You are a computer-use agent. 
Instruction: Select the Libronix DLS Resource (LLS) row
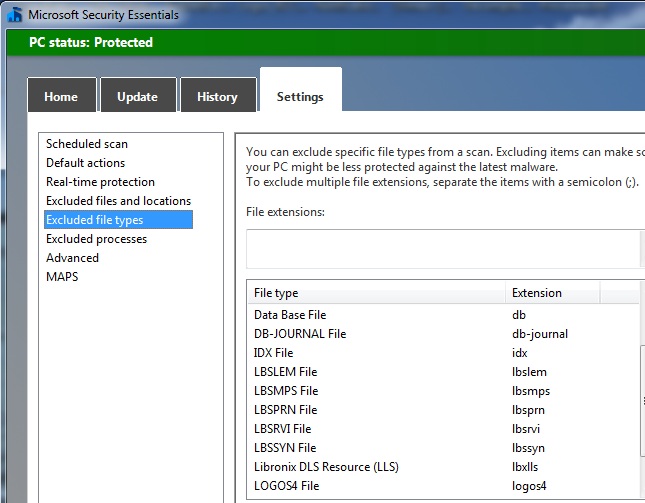pyautogui.click(x=443, y=467)
